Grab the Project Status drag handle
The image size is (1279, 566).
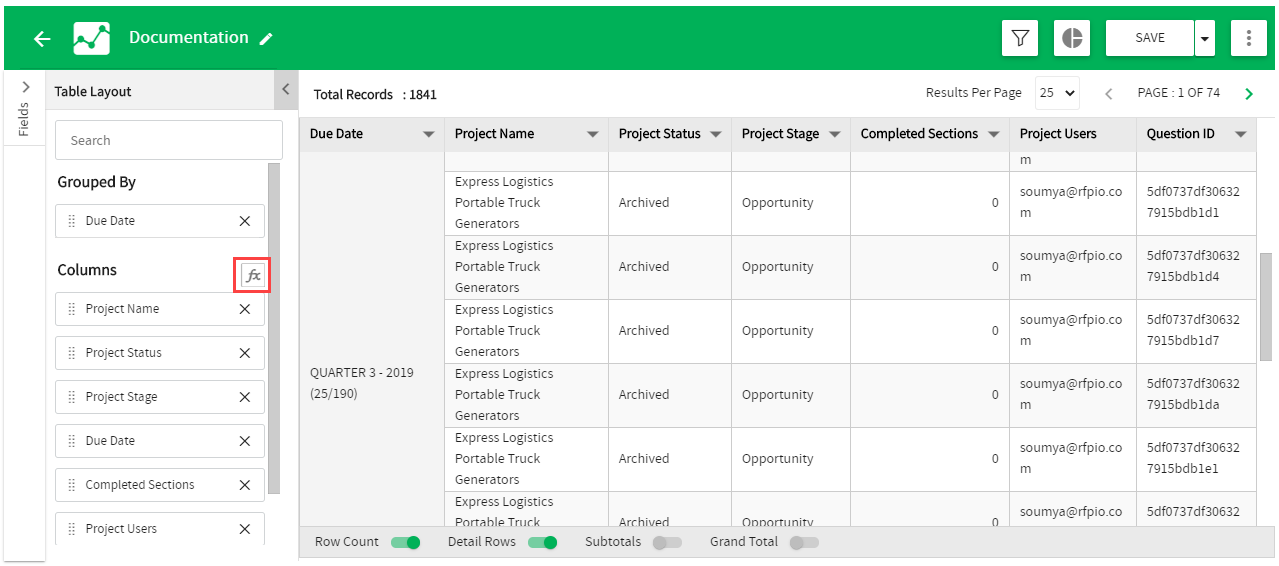pyautogui.click(x=71, y=353)
